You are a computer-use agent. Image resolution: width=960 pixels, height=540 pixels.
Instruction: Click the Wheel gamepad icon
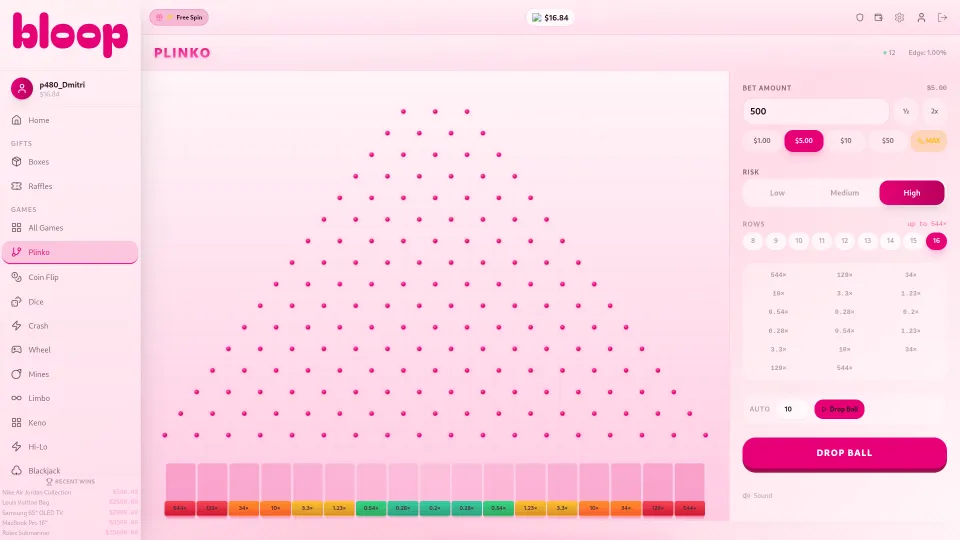pos(17,350)
